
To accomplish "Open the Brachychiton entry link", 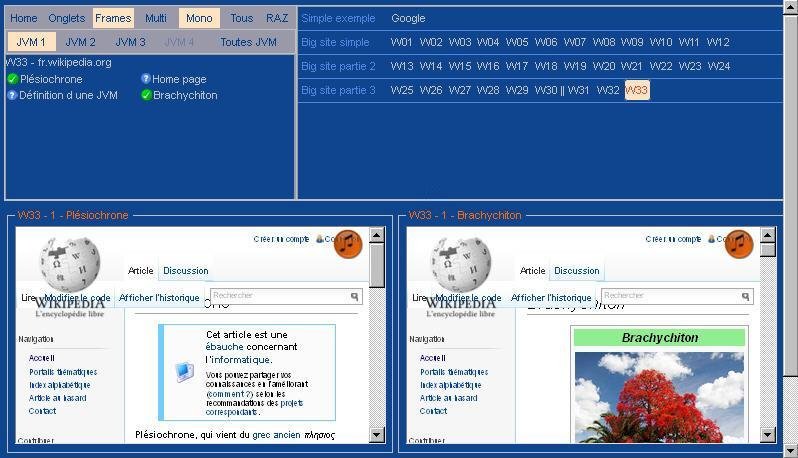I will pos(185,95).
